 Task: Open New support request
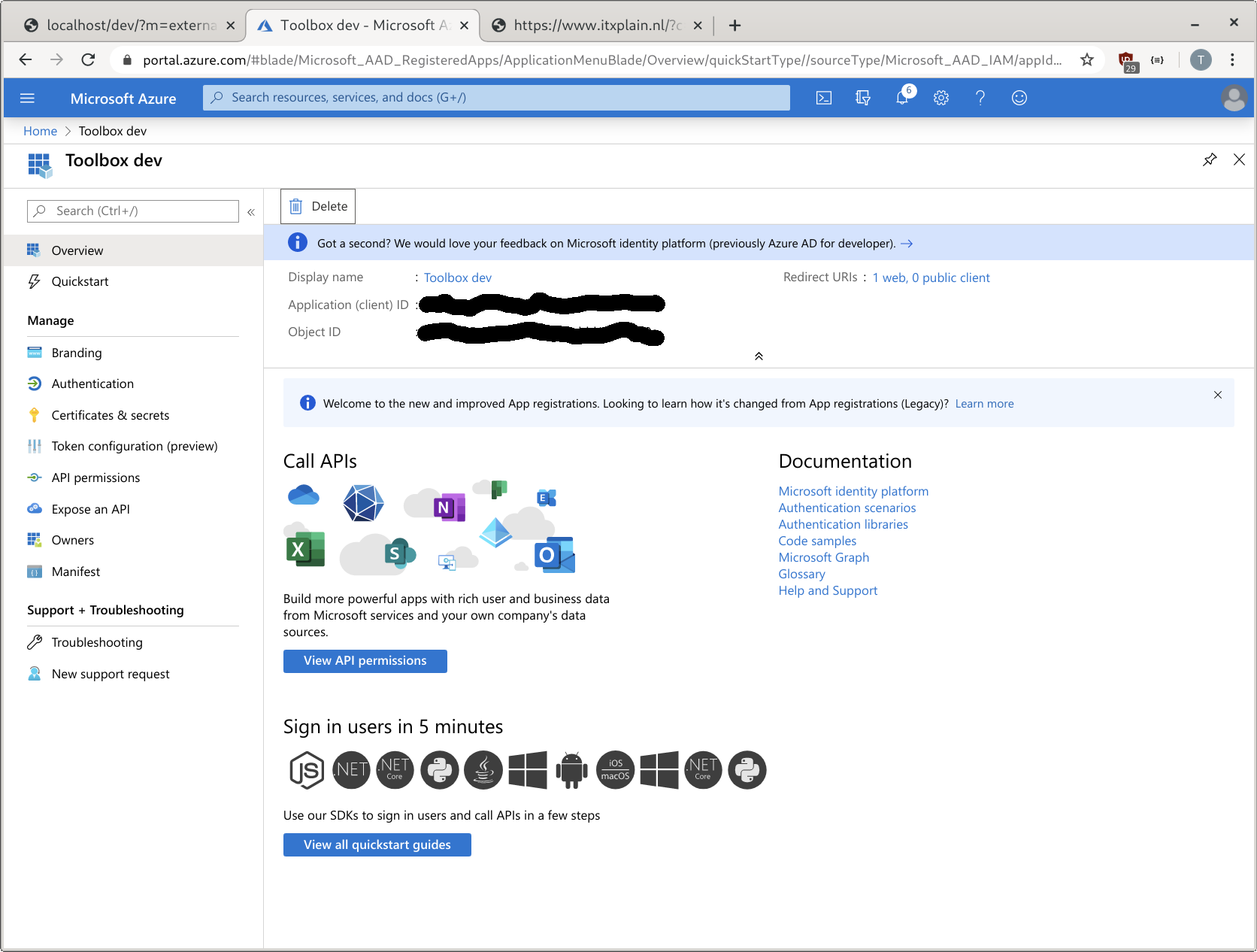tap(133, 674)
